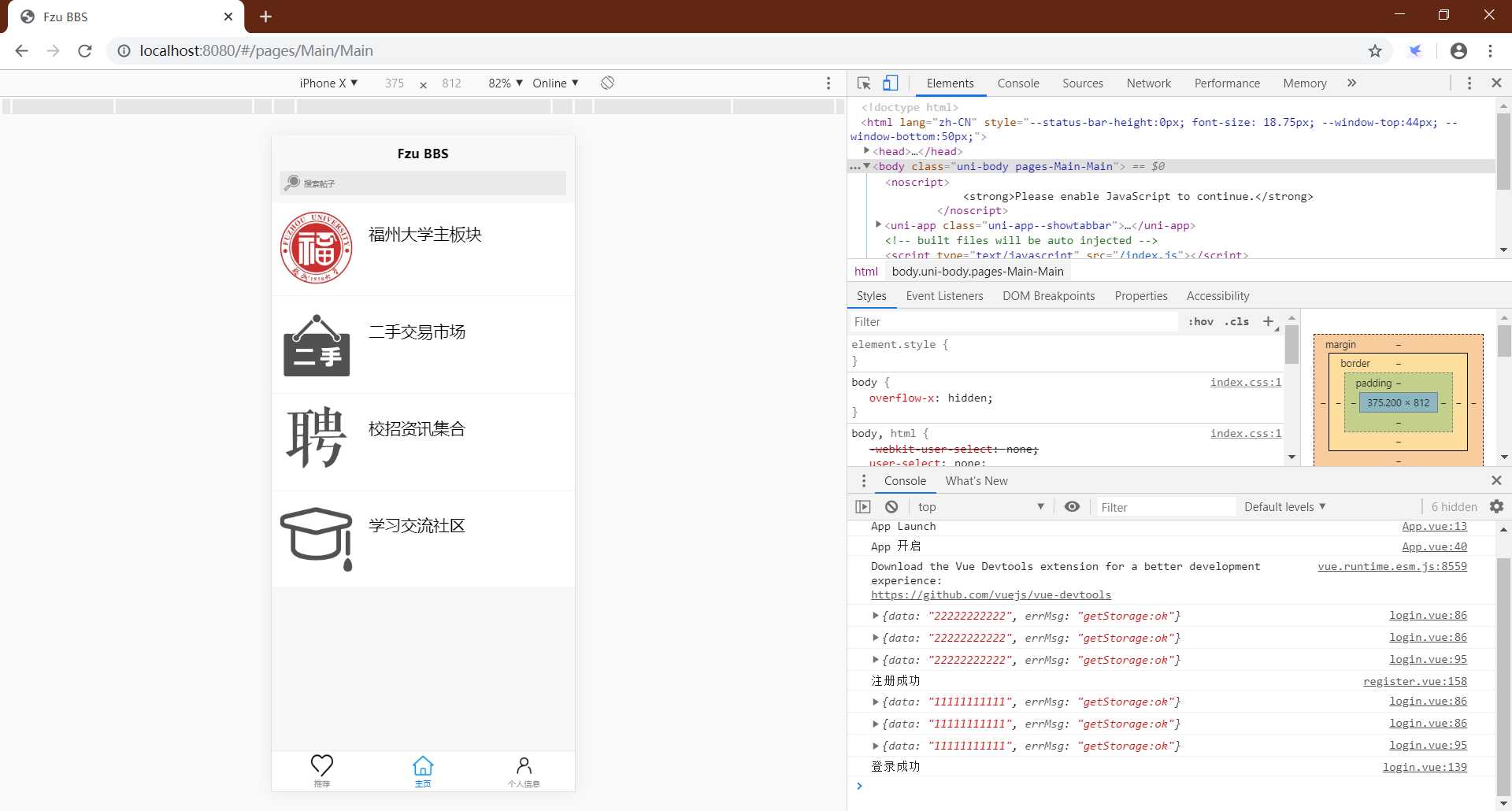The height and width of the screenshot is (811, 1512).
Task: Toggle the .cls class editor
Action: point(1237,321)
